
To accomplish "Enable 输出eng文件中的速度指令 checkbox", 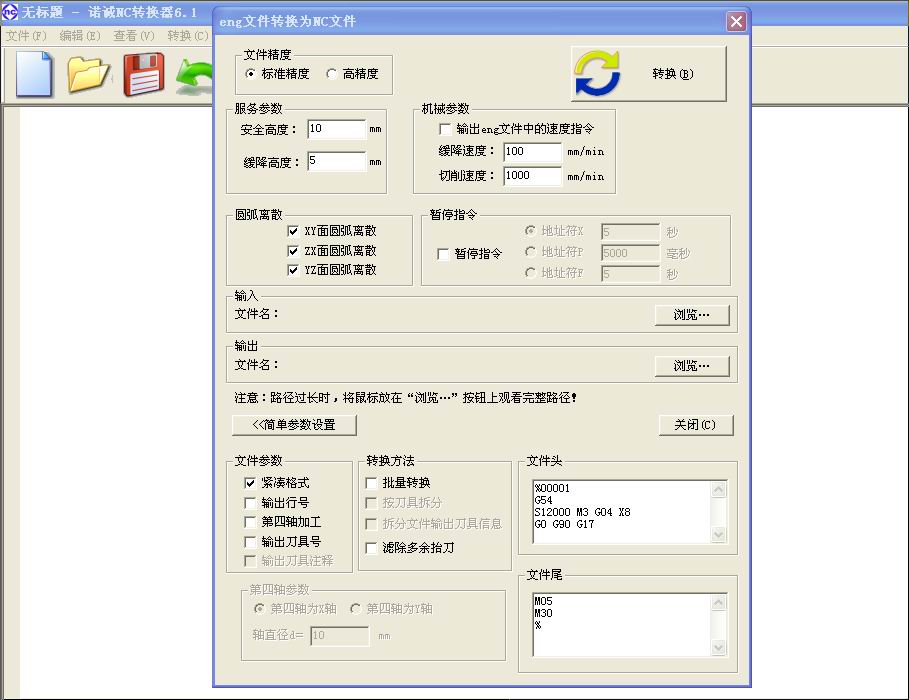I will tap(446, 130).
